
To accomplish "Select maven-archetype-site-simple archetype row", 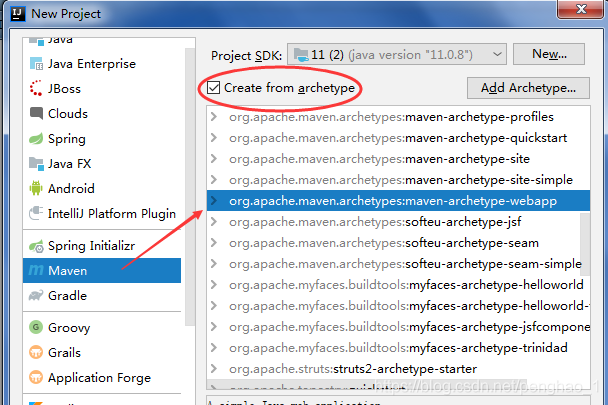I will point(398,180).
